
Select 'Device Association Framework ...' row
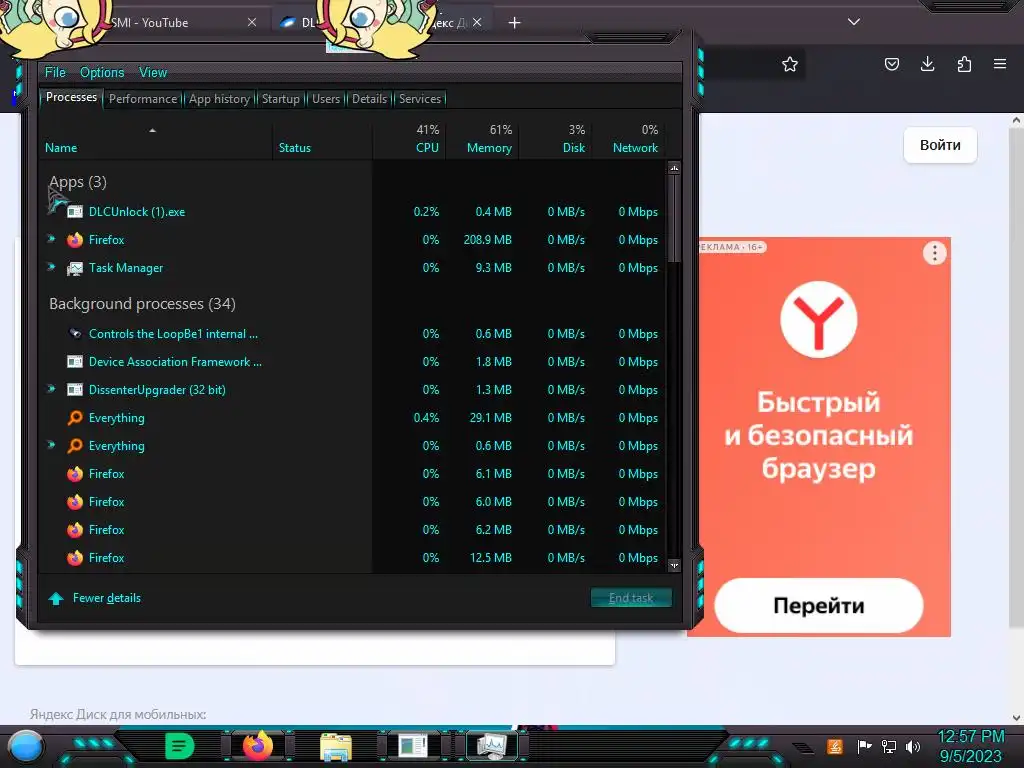click(353, 362)
